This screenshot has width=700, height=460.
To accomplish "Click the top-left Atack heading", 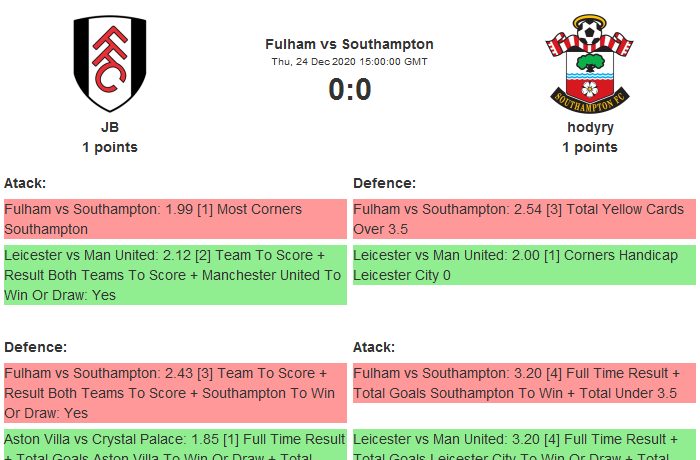I will click(x=25, y=183).
